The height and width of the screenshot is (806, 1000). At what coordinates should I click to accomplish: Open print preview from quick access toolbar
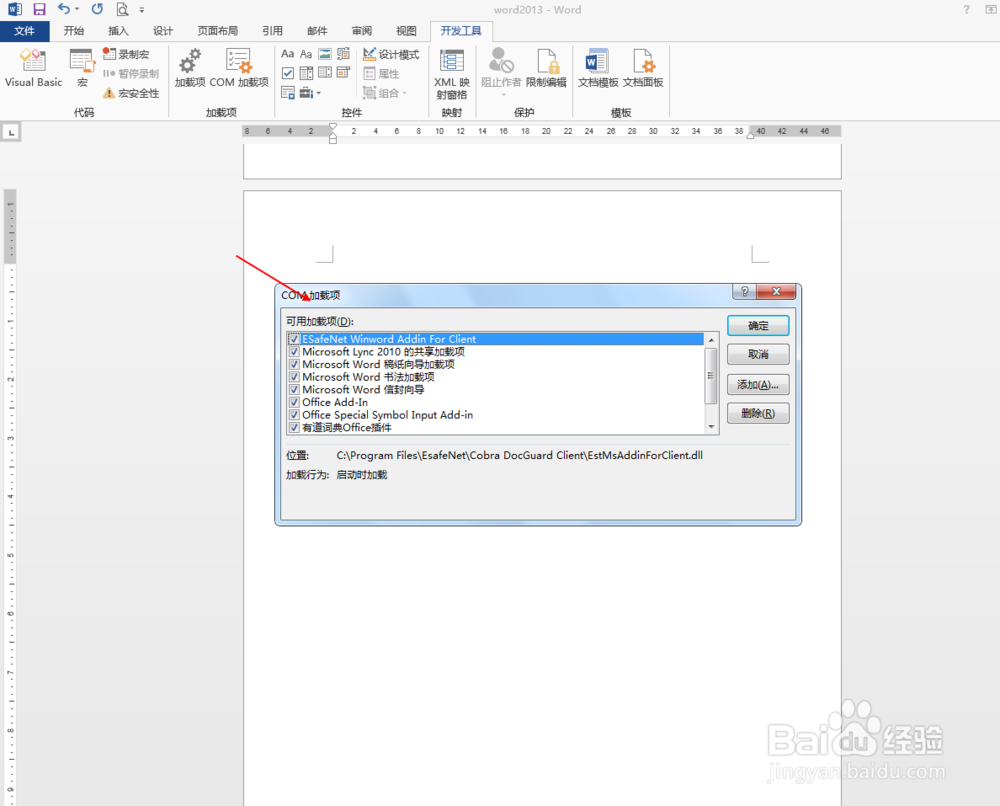point(122,10)
